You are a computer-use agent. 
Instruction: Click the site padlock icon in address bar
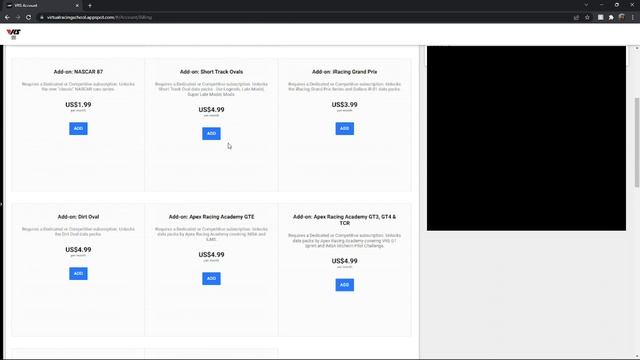[x=42, y=18]
